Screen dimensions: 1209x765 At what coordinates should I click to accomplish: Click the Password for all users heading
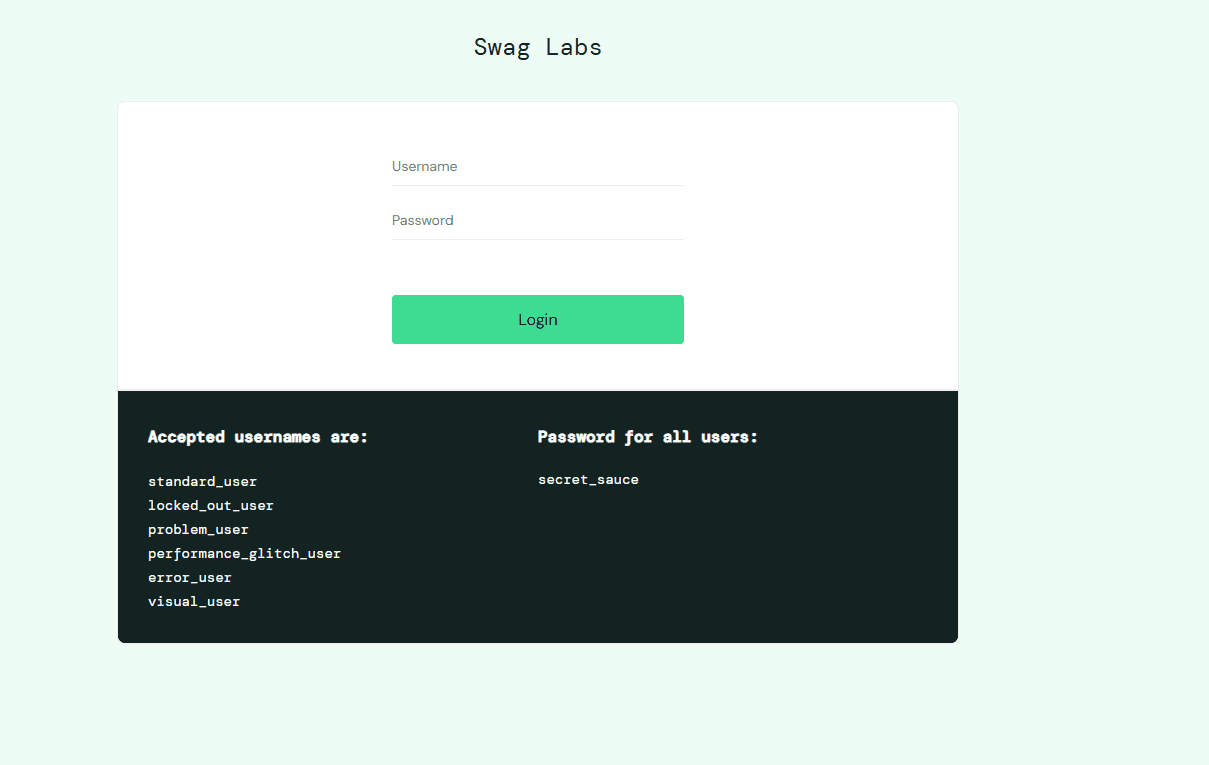[648, 437]
